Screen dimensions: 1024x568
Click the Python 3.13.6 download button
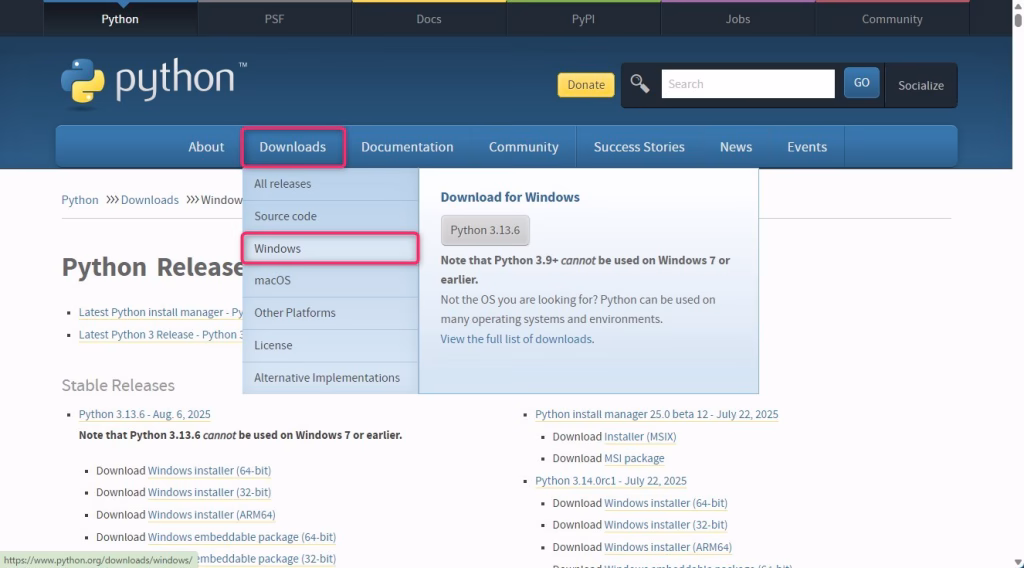pyautogui.click(x=485, y=230)
